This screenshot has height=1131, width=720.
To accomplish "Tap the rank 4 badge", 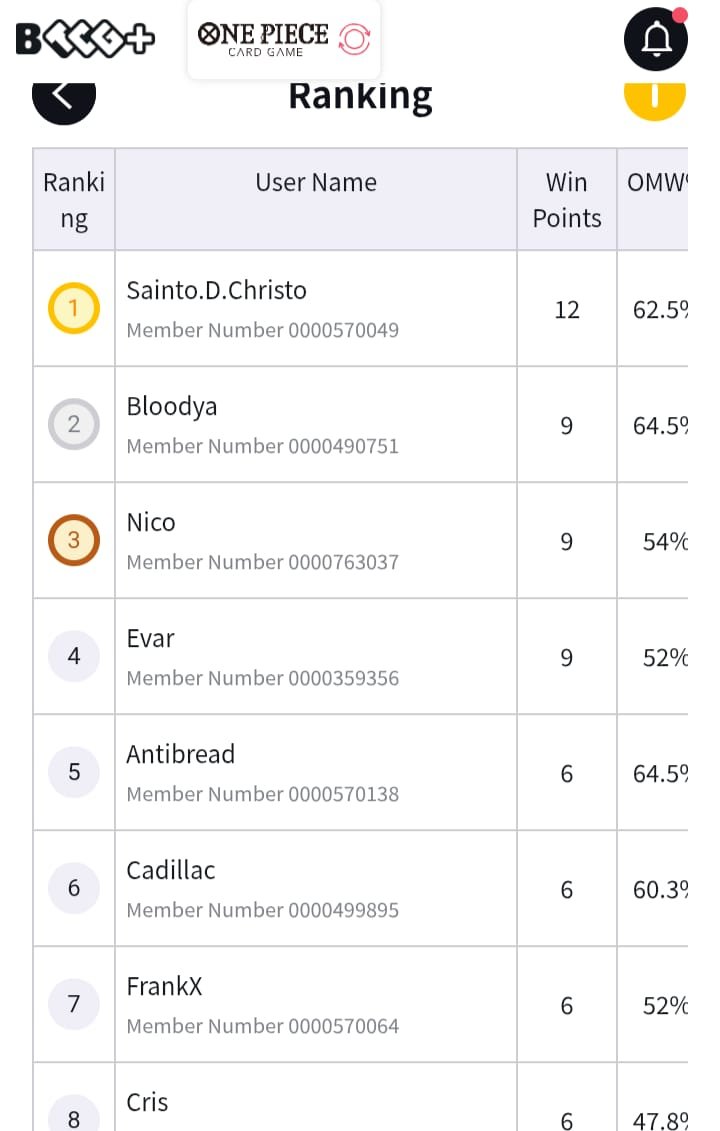I will coord(74,656).
